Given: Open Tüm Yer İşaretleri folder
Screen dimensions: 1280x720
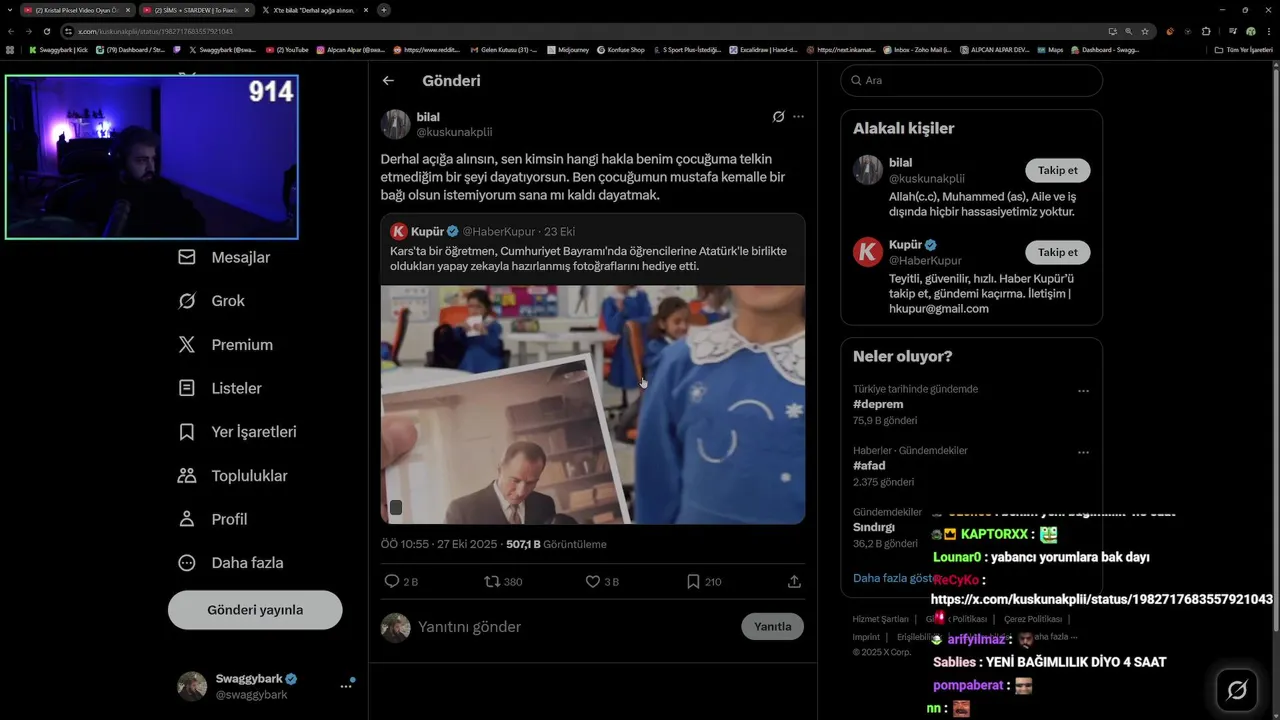Looking at the screenshot, I should click(x=1242, y=49).
